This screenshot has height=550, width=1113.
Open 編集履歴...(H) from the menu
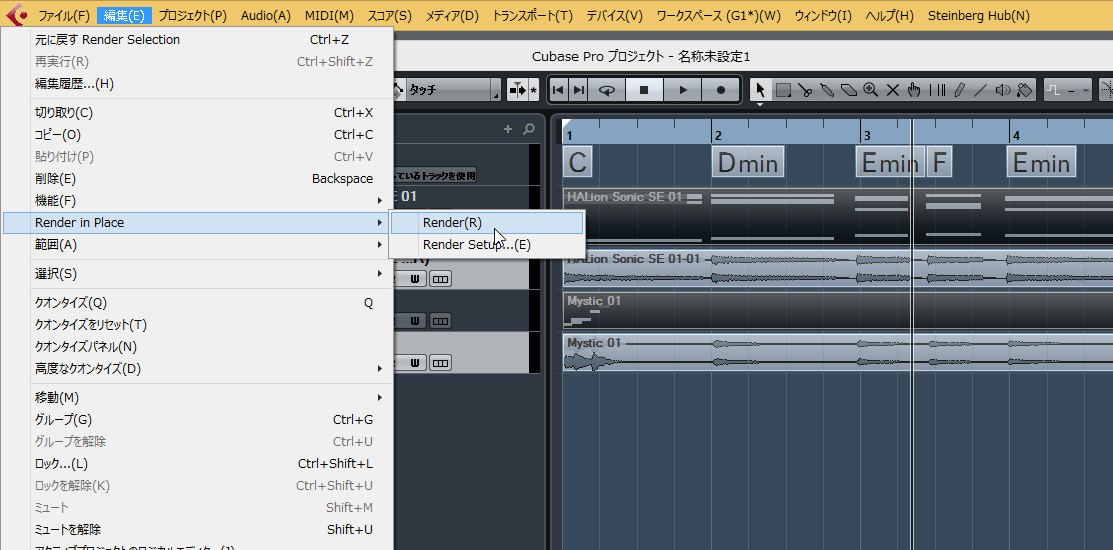click(198, 84)
